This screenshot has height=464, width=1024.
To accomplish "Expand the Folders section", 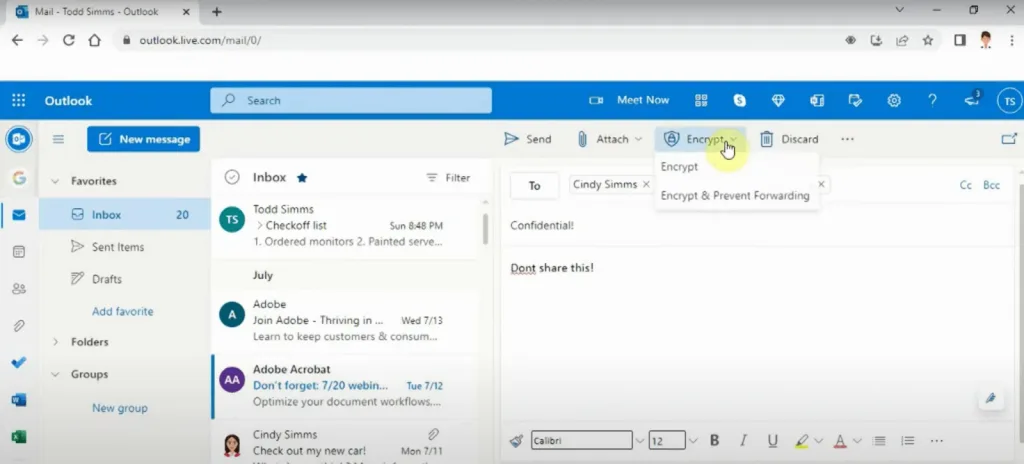I will [x=56, y=342].
